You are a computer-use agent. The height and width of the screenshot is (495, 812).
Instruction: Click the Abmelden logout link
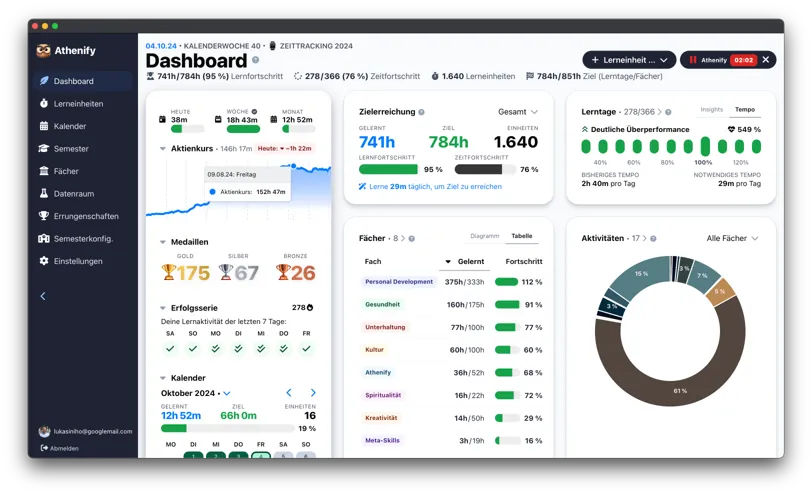(x=60, y=448)
